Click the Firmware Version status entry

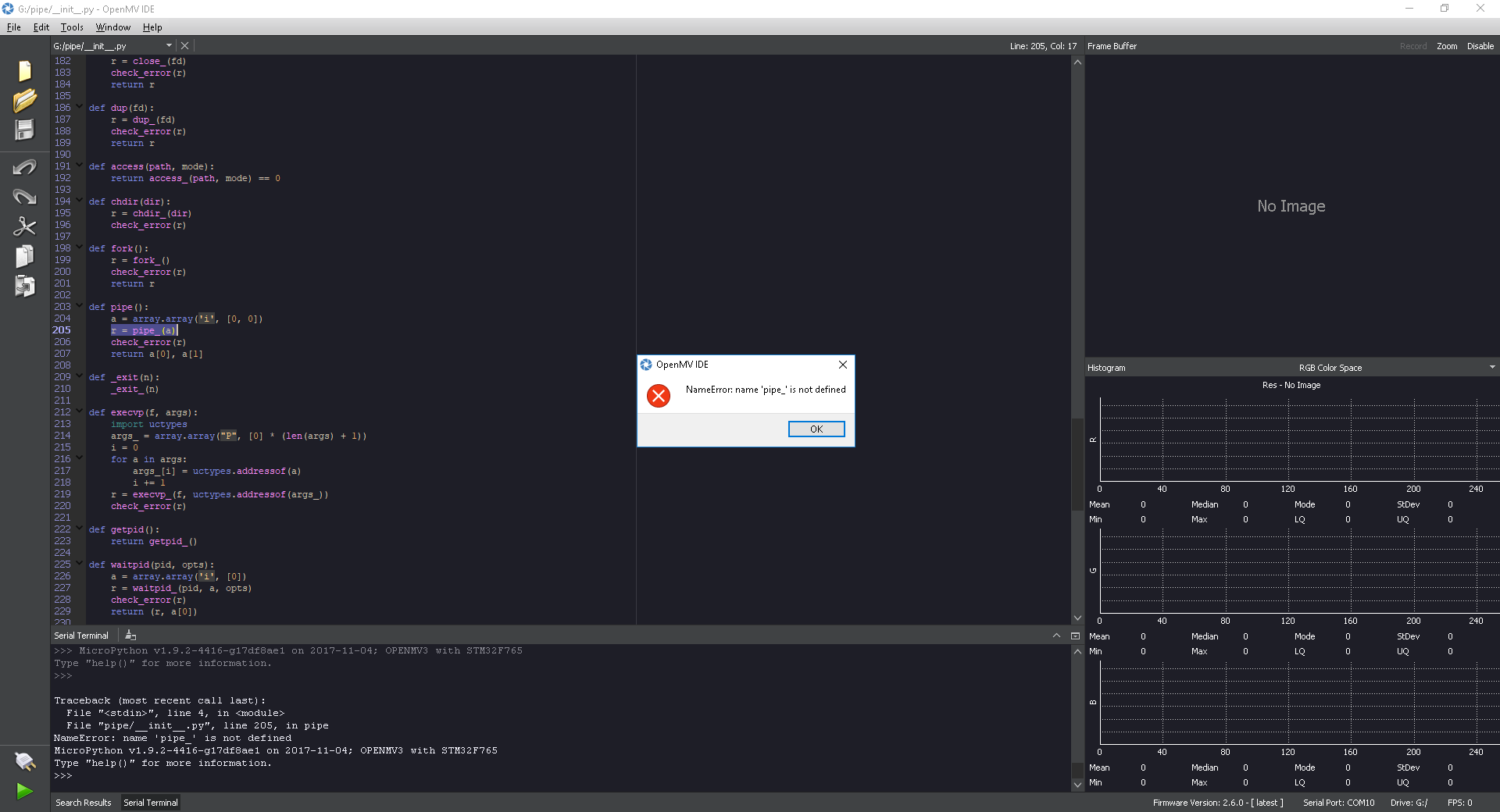point(1218,803)
